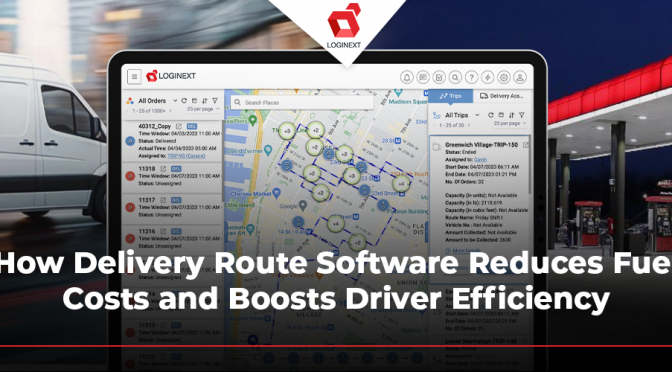
Task: Open the calendar icon in All Trips toolbar
Action: point(501,115)
